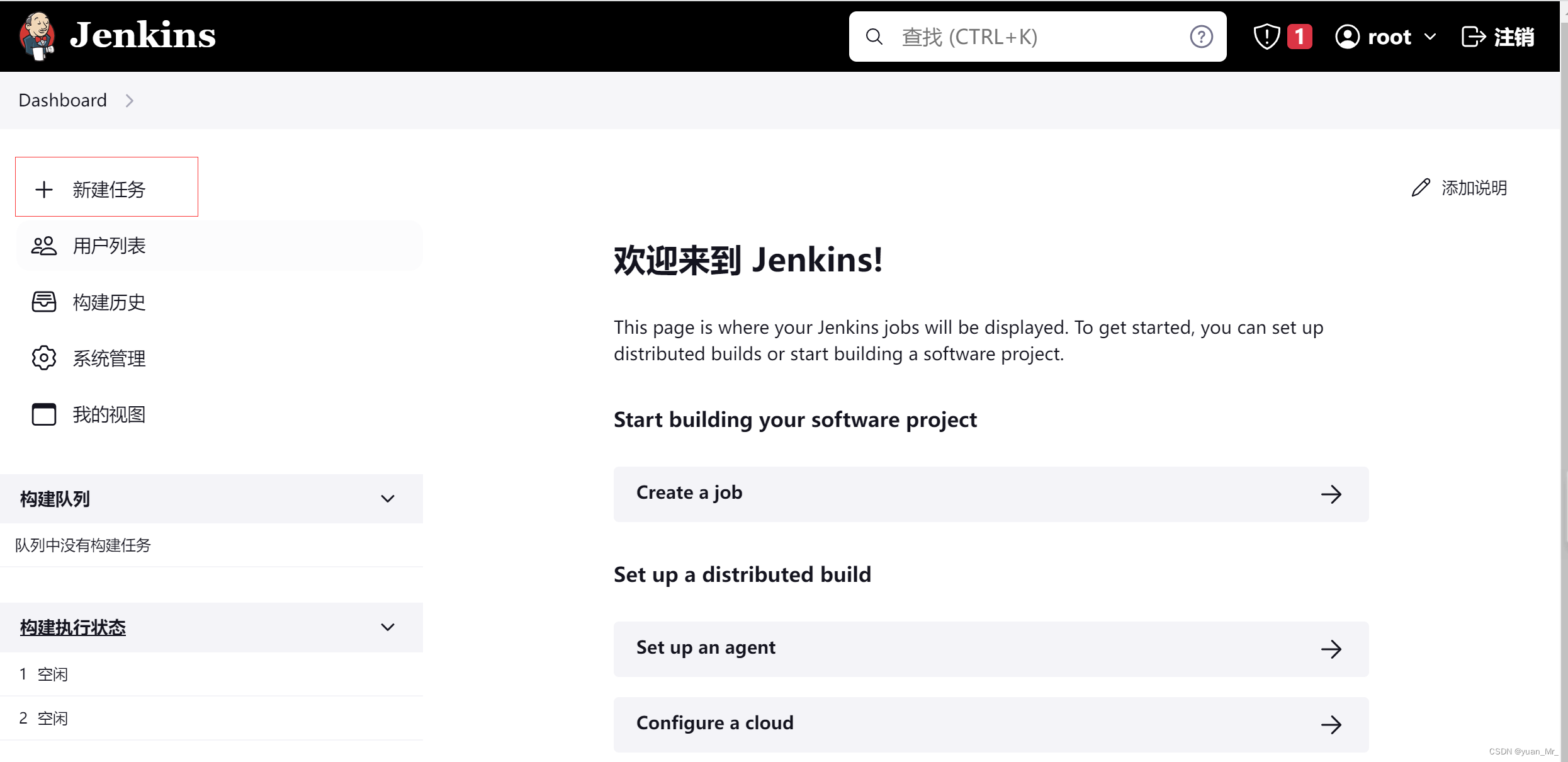Click the plus icon for 新建任务
The width and height of the screenshot is (1568, 762).
click(44, 190)
